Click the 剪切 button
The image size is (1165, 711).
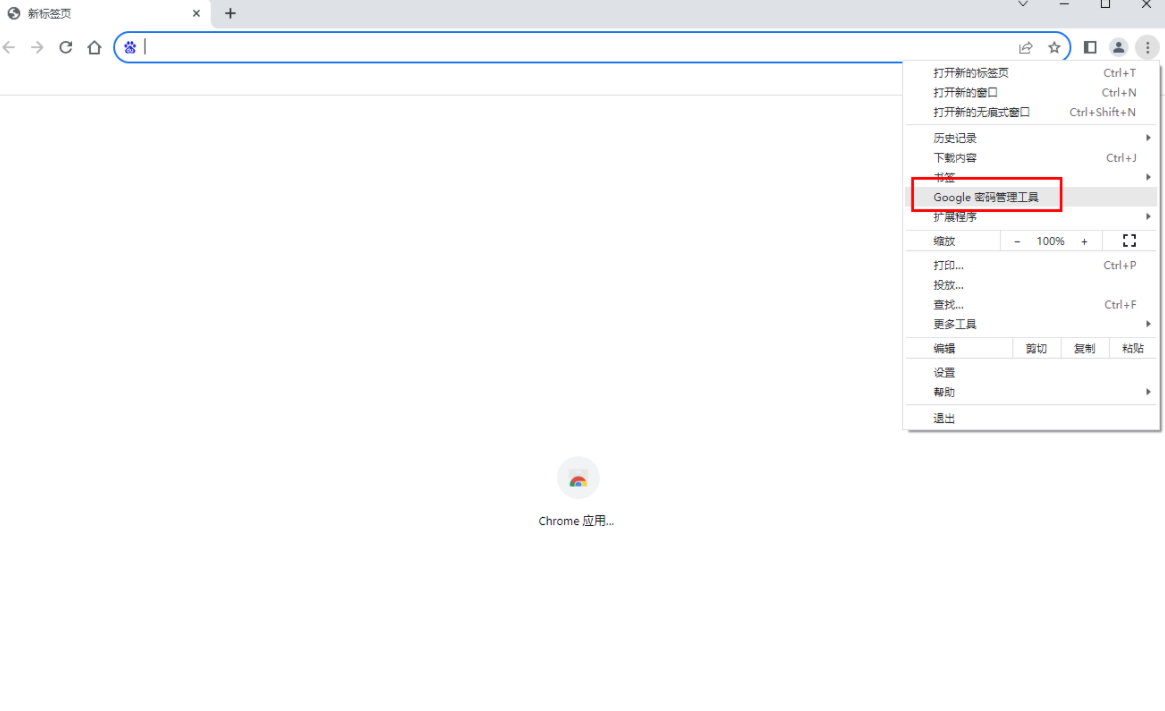pyautogui.click(x=1036, y=348)
